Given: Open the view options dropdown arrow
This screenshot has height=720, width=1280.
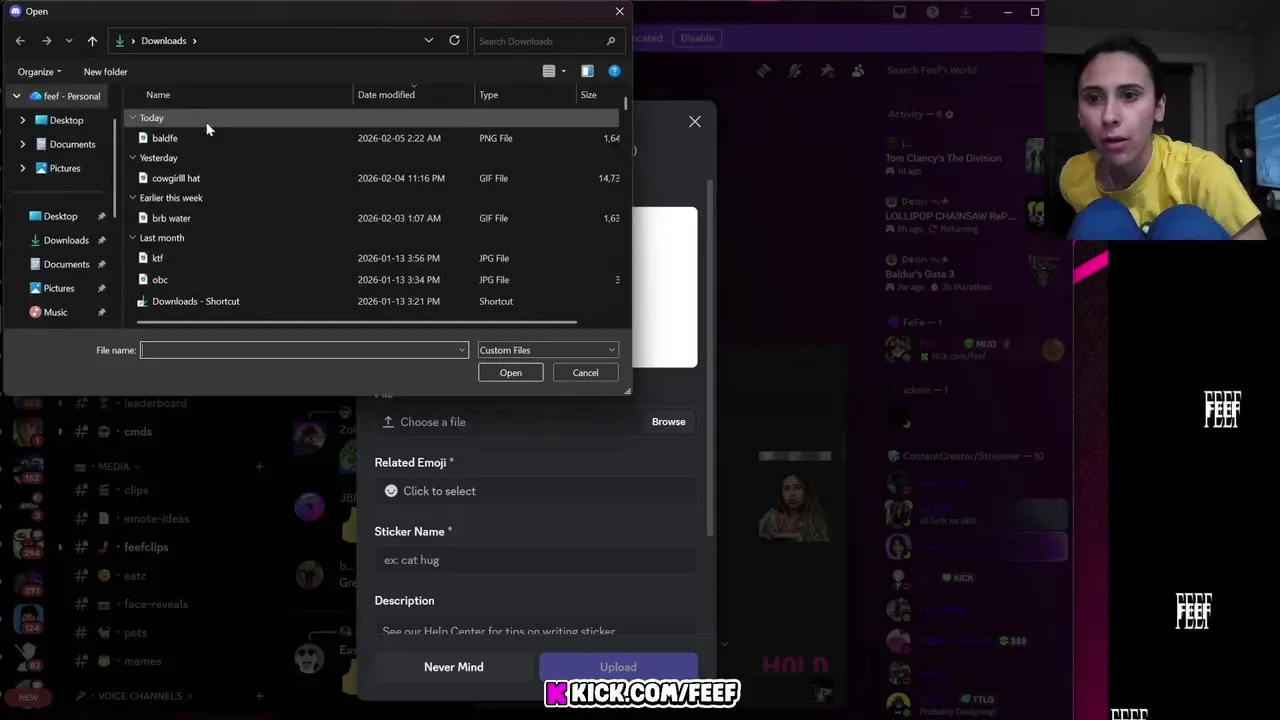Looking at the screenshot, I should [x=563, y=71].
